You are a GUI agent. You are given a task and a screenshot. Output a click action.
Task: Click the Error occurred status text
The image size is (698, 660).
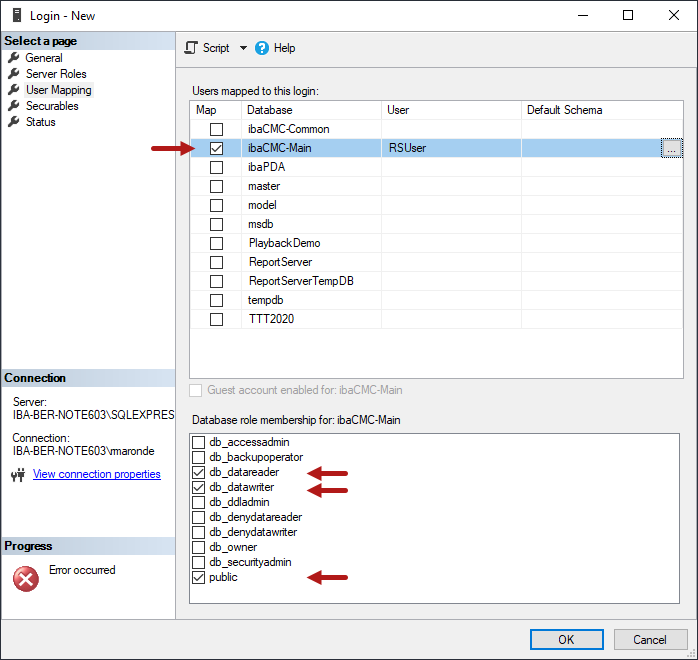82,570
